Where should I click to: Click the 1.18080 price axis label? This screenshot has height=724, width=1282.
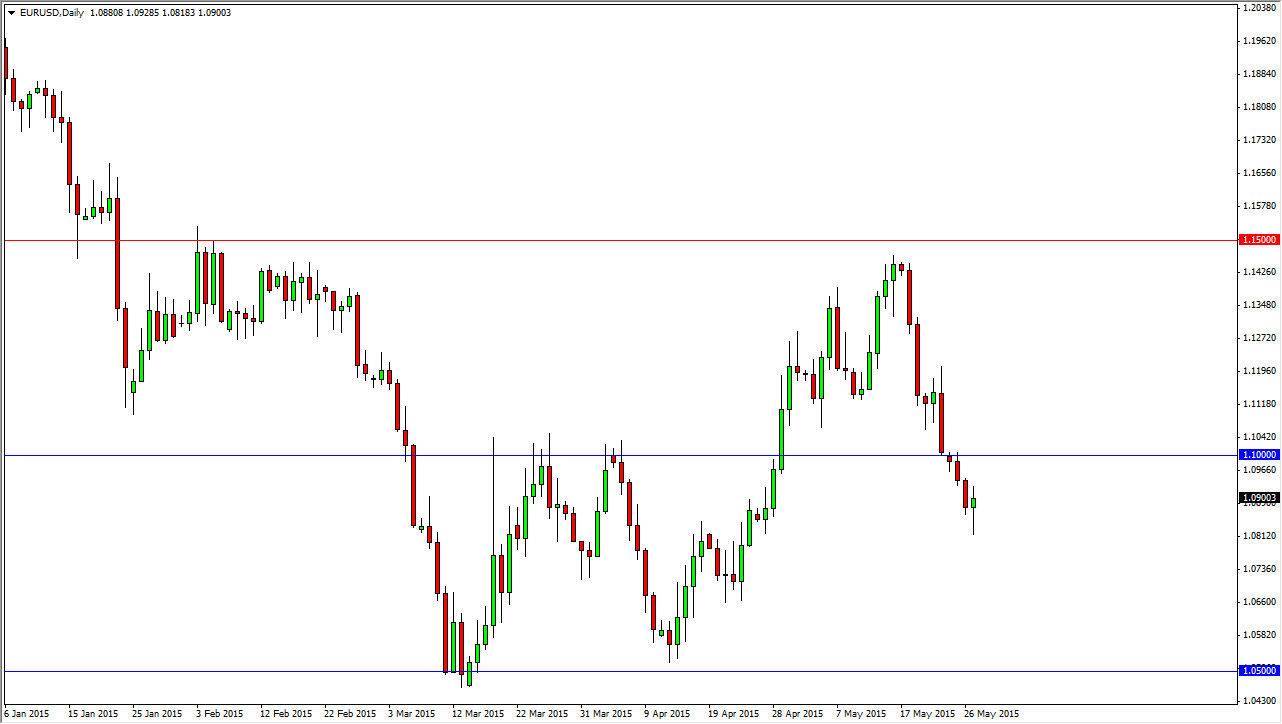(1259, 107)
